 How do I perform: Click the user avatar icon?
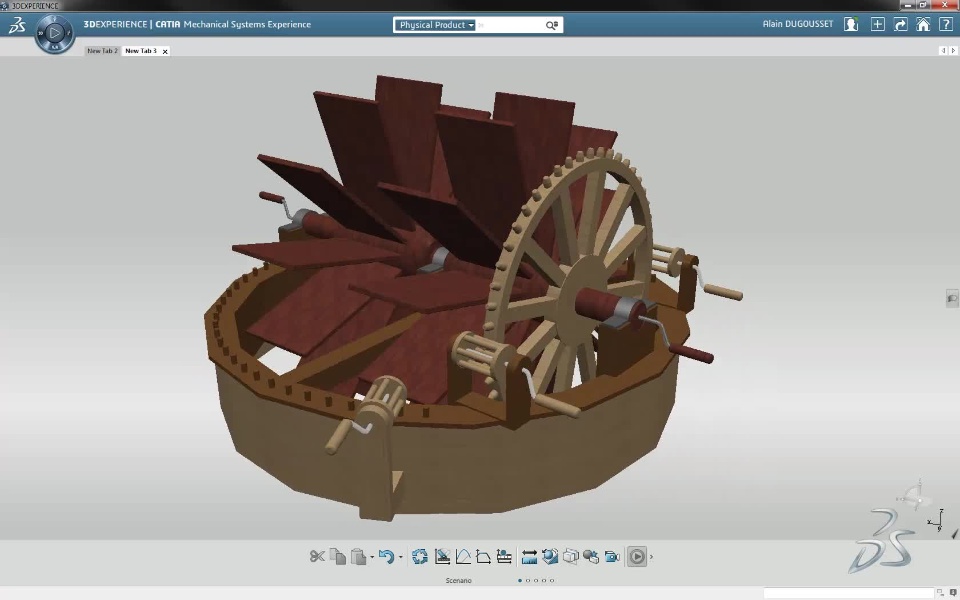[x=850, y=24]
